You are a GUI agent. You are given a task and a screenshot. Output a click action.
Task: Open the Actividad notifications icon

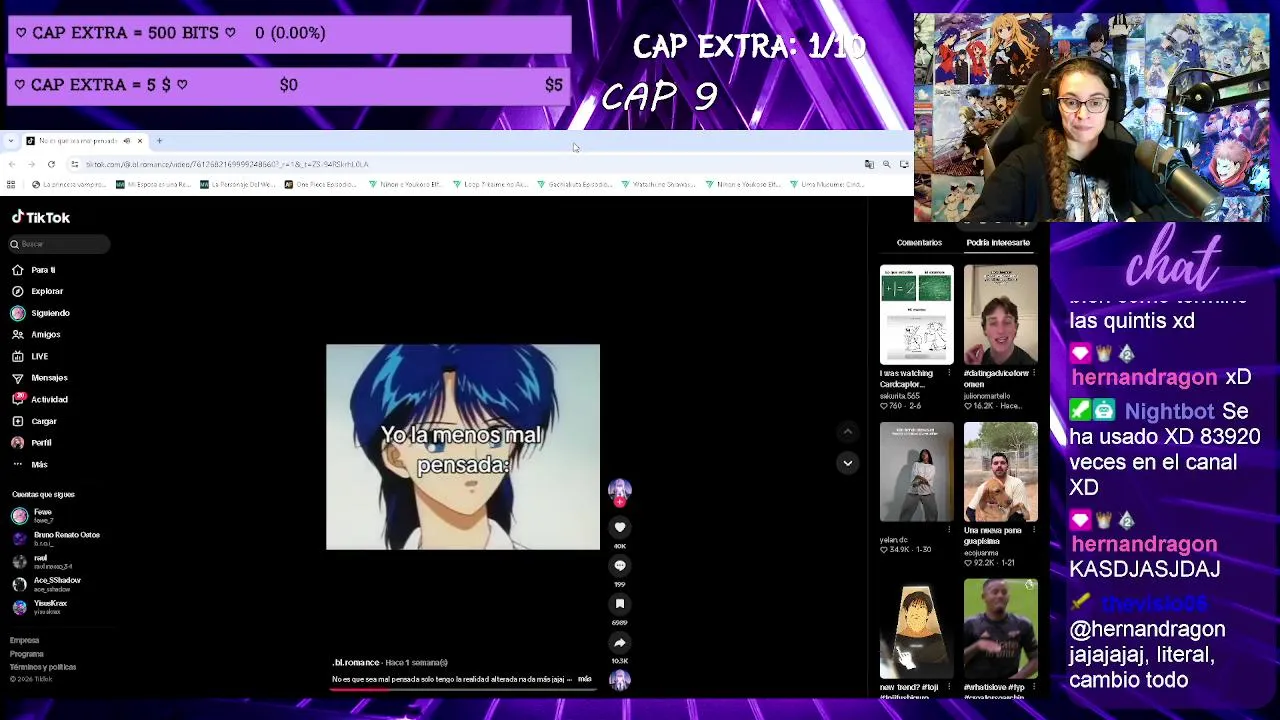18,399
